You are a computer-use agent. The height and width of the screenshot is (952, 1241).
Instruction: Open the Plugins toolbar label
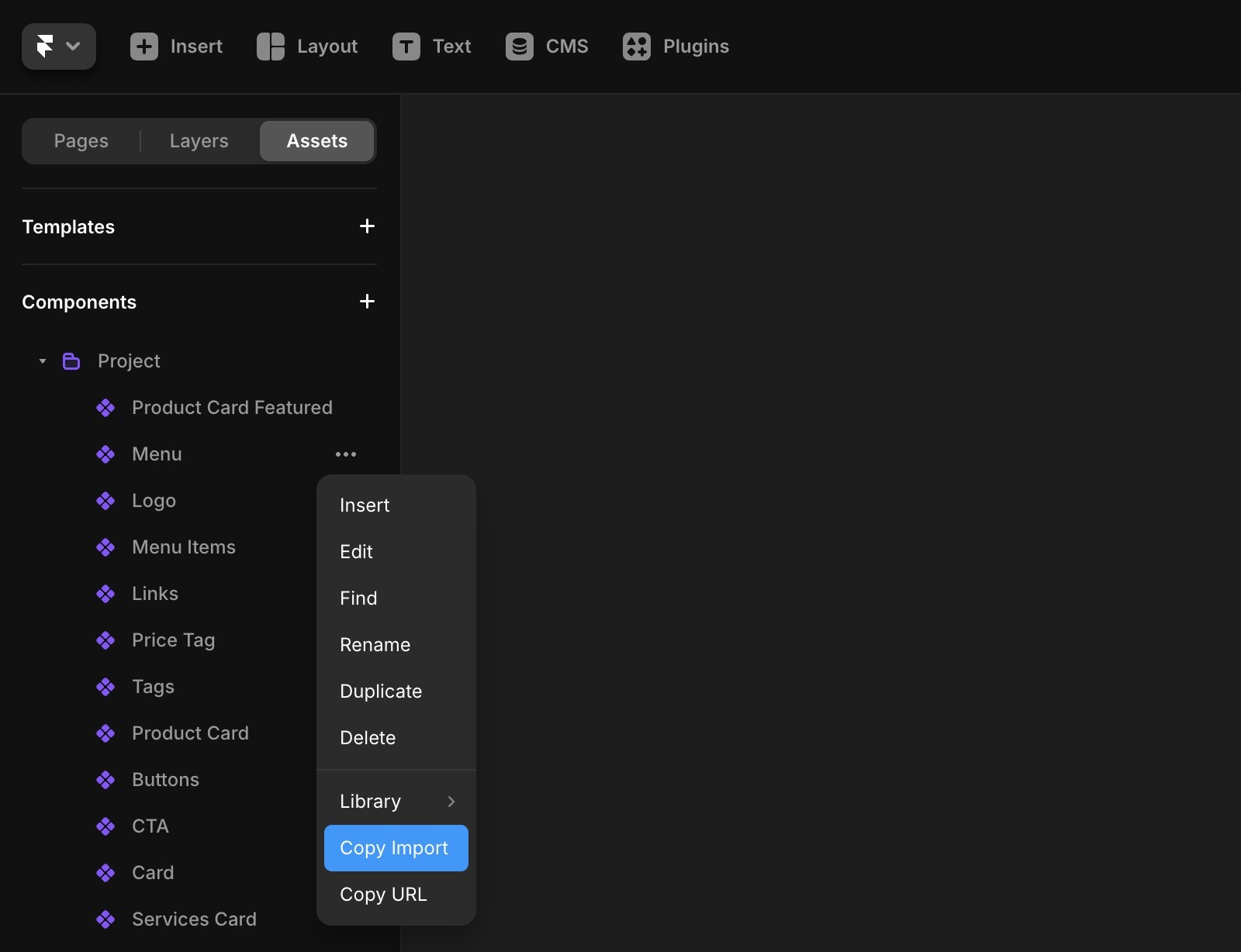[x=696, y=47]
